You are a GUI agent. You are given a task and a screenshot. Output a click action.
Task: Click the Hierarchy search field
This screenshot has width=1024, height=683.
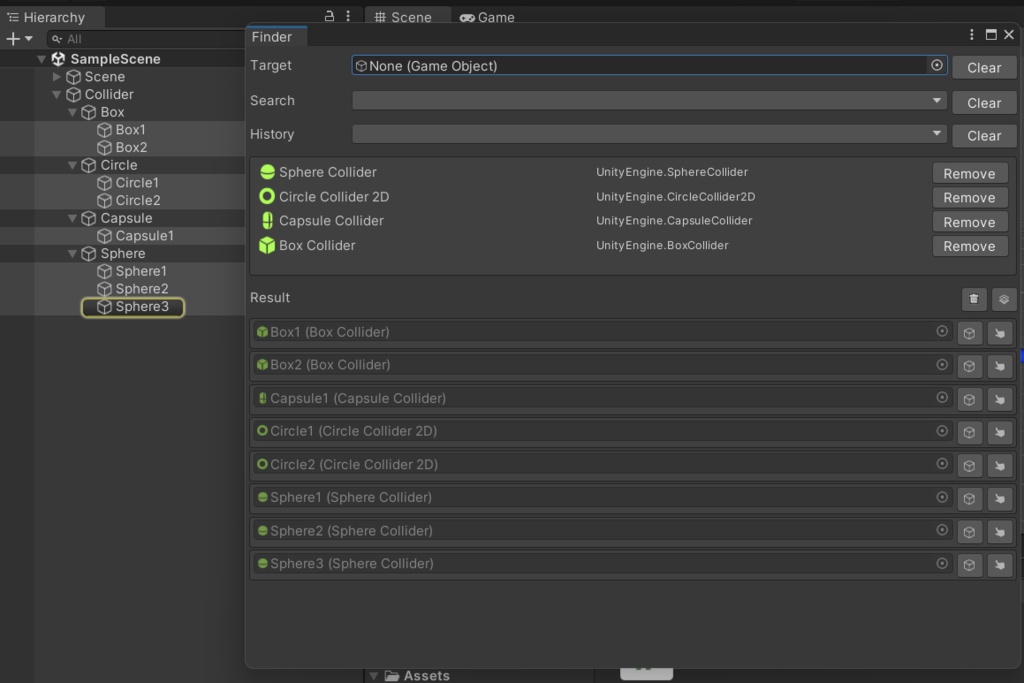coord(145,39)
